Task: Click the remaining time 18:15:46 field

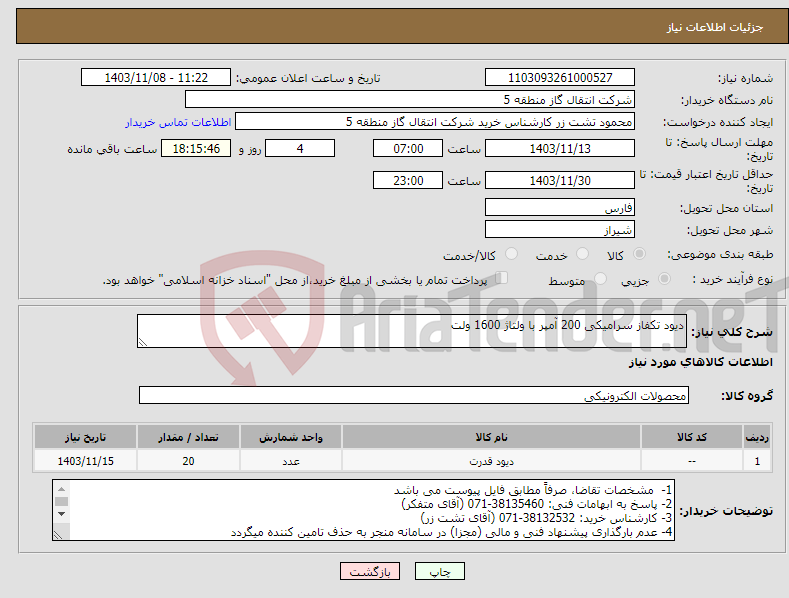Action: [x=196, y=148]
